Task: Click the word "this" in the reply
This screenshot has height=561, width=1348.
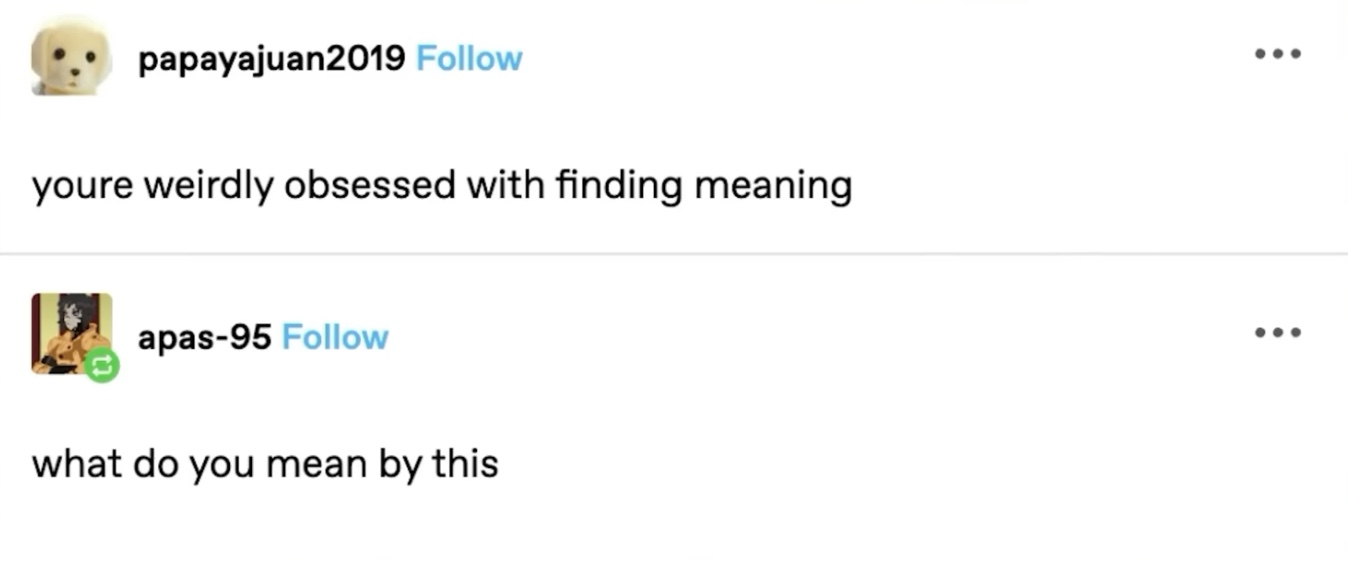Action: coord(465,464)
